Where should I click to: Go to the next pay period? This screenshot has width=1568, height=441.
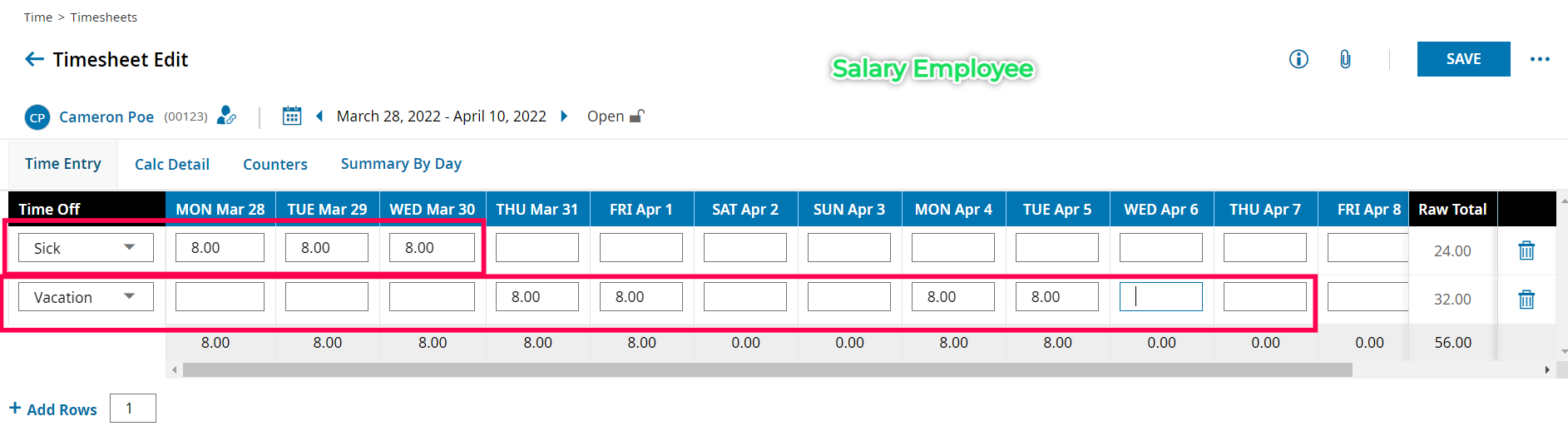pos(564,116)
